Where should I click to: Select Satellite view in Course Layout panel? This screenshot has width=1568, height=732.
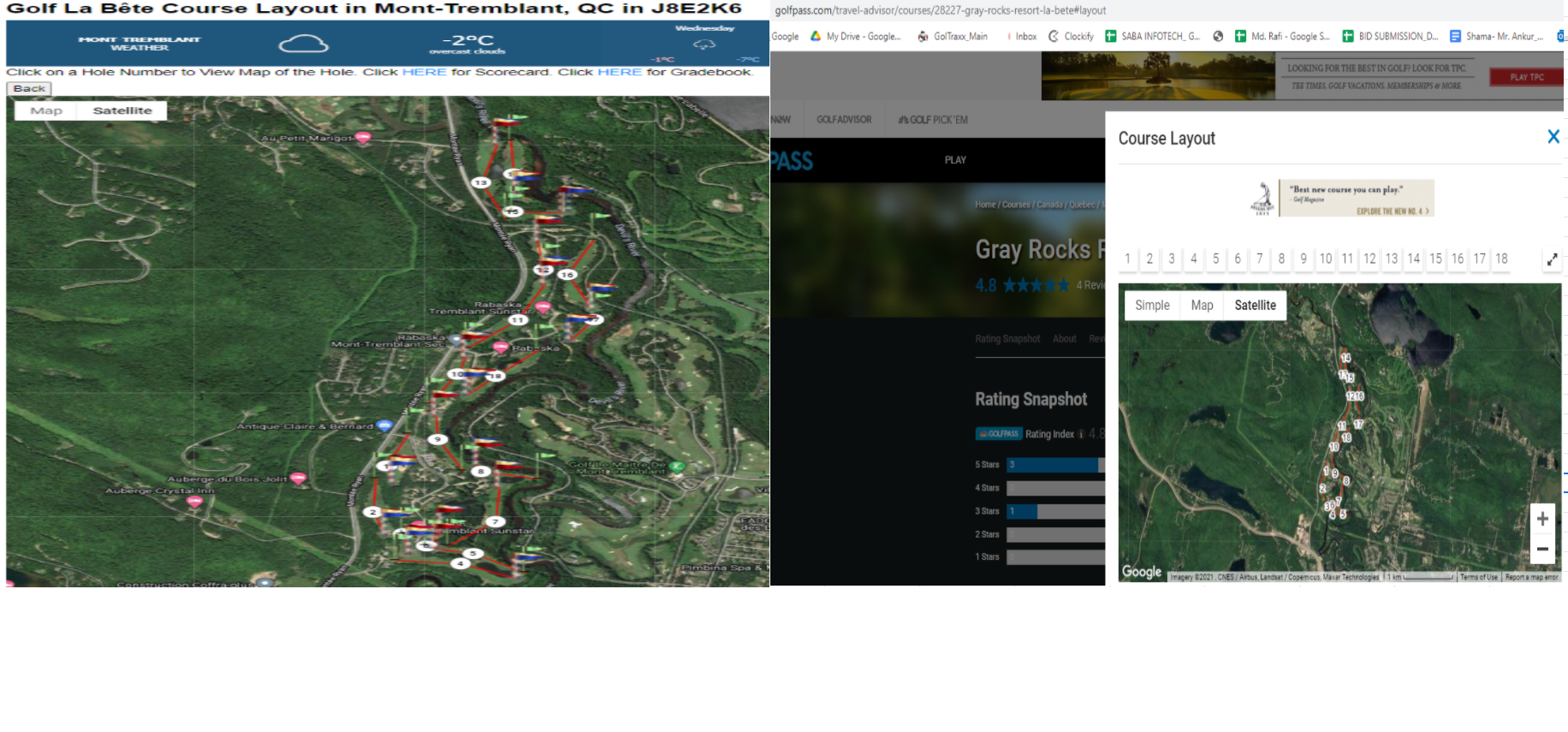(x=1255, y=306)
